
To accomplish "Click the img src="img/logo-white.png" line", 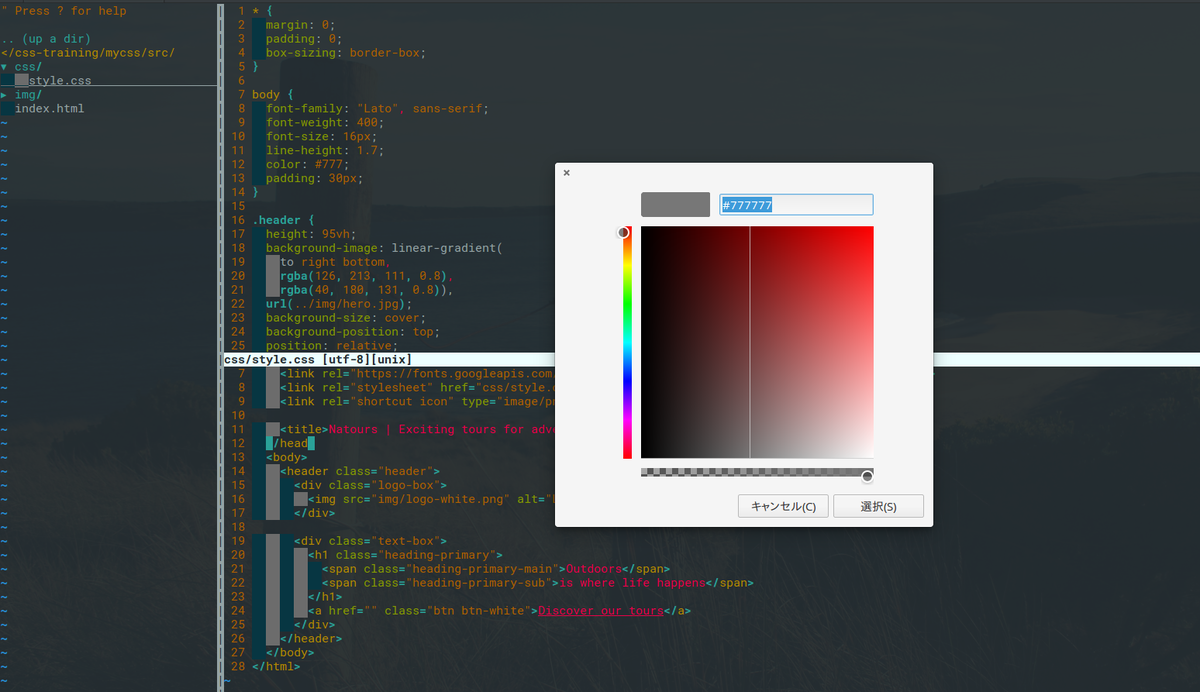I will tap(431, 501).
